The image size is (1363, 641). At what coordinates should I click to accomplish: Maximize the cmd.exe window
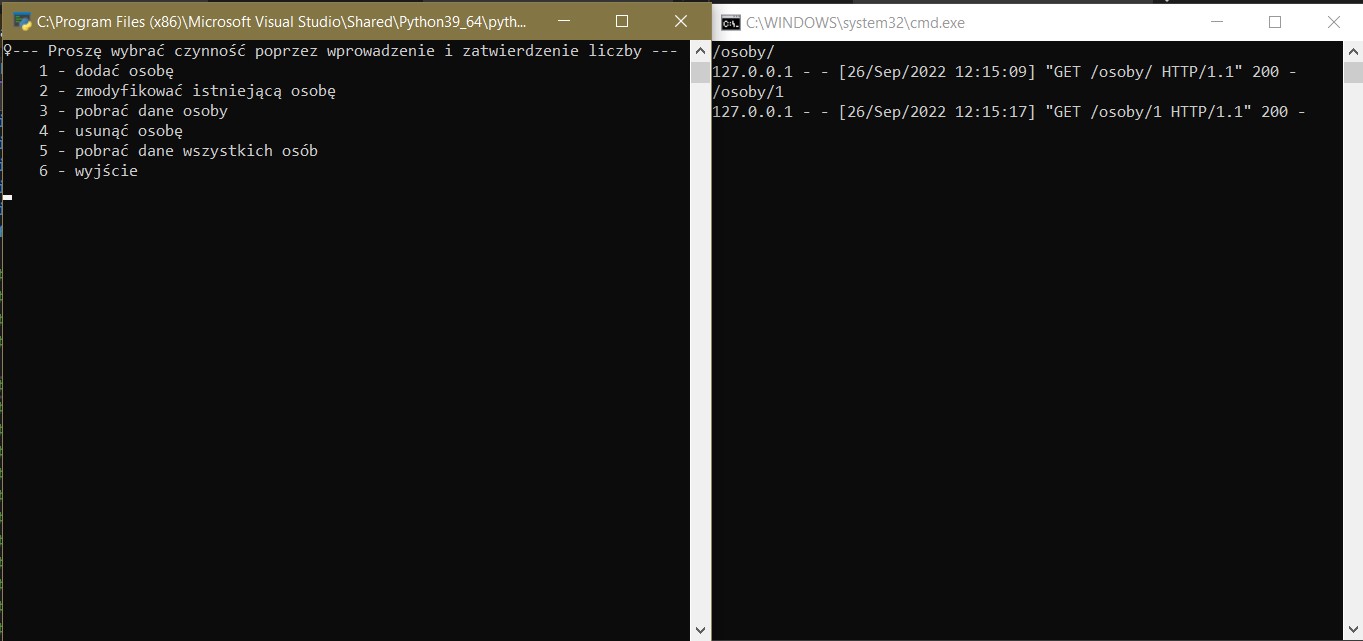tap(1275, 22)
